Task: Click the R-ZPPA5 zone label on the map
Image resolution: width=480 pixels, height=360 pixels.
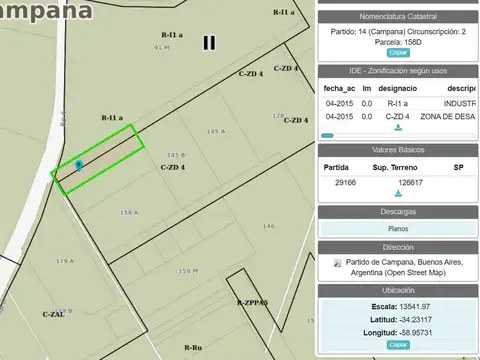Action: (252, 303)
